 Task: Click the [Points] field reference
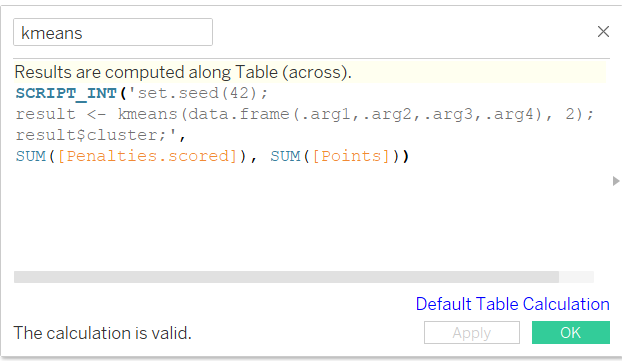click(351, 156)
